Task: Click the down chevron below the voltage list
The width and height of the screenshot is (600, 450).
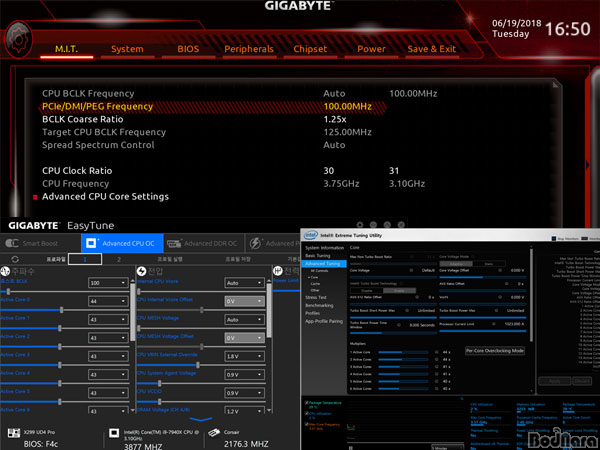Action: pyautogui.click(x=203, y=418)
